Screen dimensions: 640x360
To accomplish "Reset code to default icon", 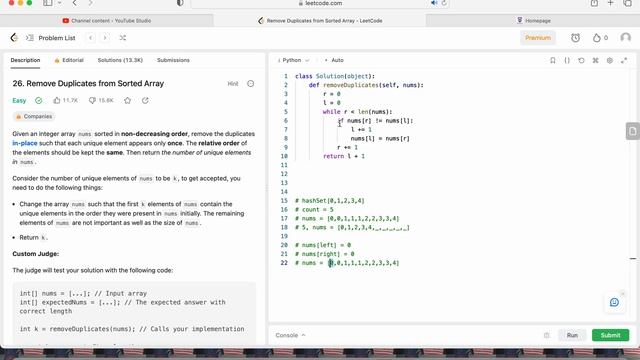I will click(x=581, y=60).
